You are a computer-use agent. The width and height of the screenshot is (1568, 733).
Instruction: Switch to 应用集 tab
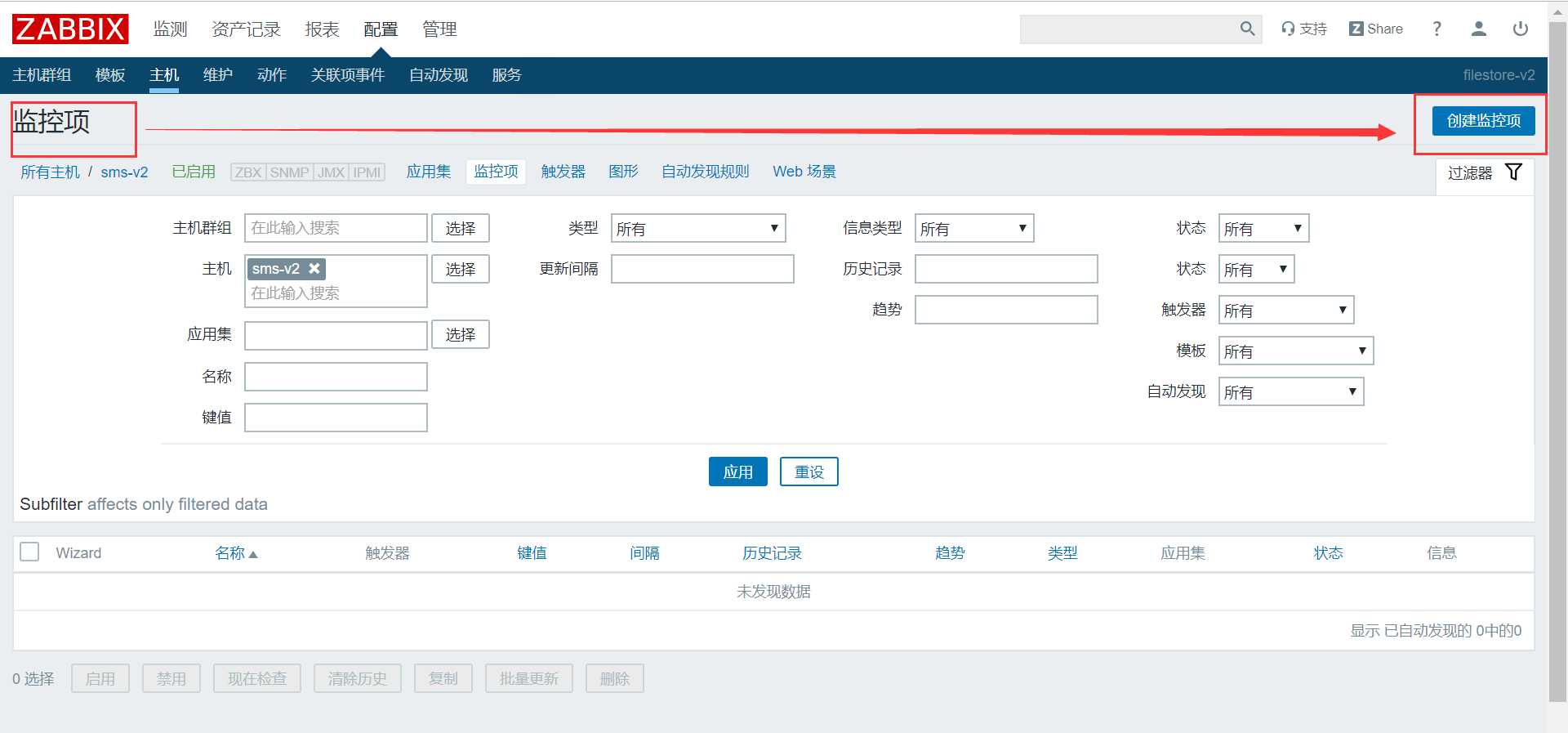pyautogui.click(x=429, y=172)
